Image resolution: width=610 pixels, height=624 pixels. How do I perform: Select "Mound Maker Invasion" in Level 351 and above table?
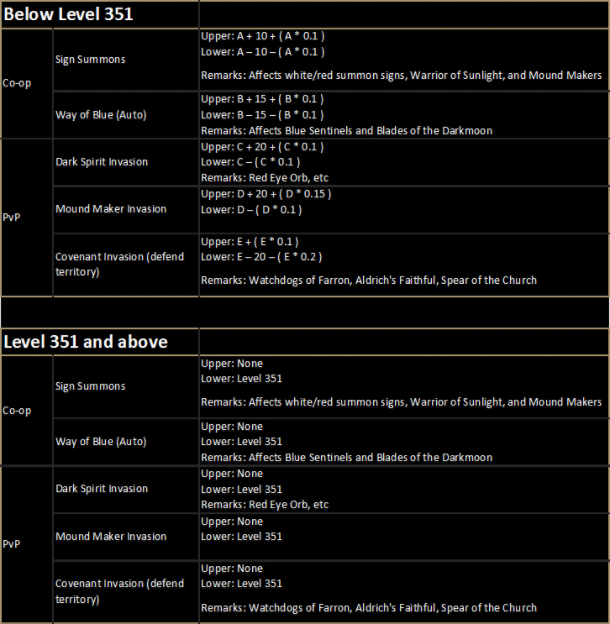[111, 537]
